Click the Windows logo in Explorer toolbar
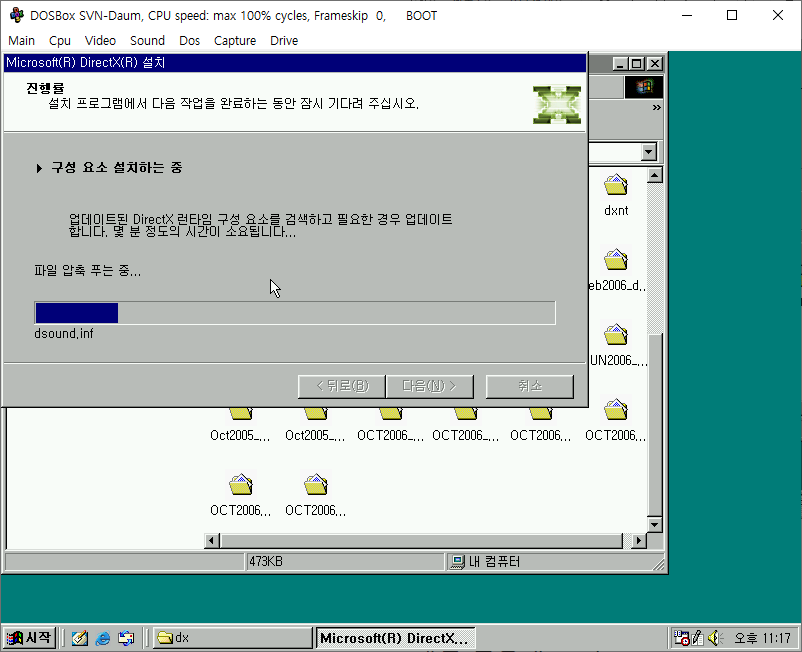The width and height of the screenshot is (802, 652). [x=643, y=87]
